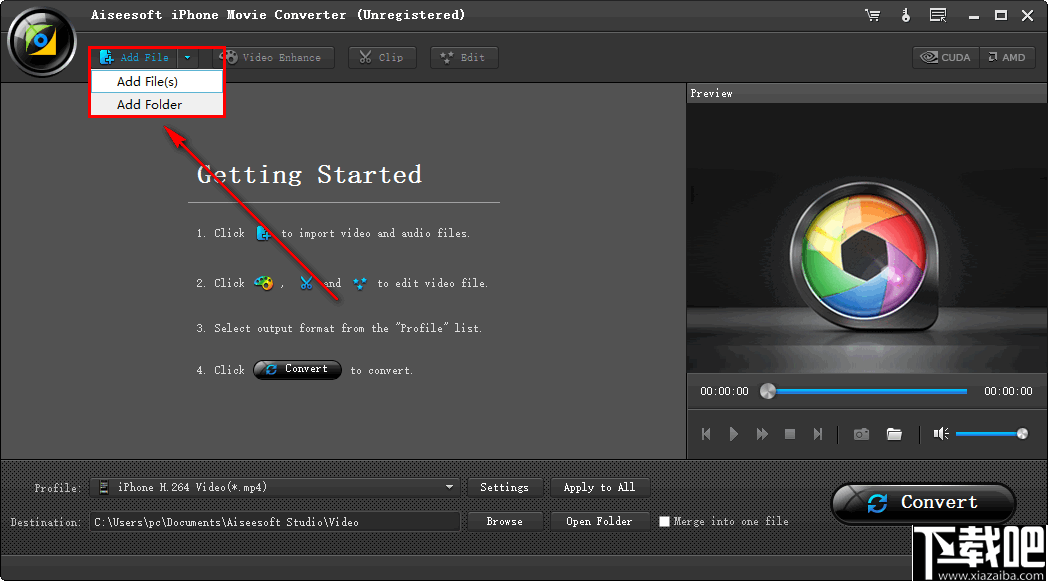The image size is (1048, 581).
Task: Click the palette enhance icon in step 2
Action: (x=263, y=283)
